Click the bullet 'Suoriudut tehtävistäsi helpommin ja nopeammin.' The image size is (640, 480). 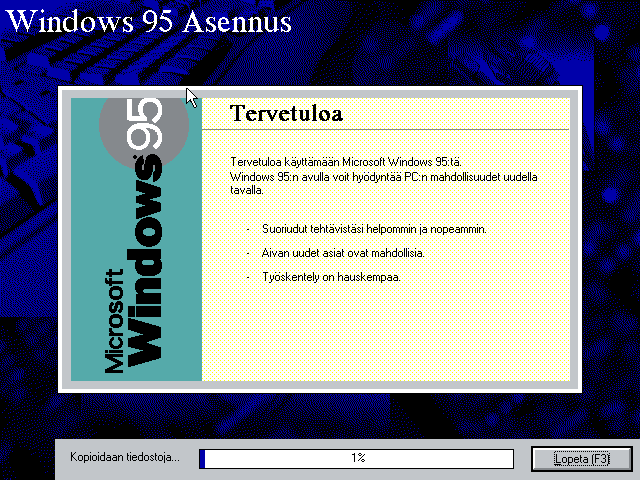tap(374, 229)
